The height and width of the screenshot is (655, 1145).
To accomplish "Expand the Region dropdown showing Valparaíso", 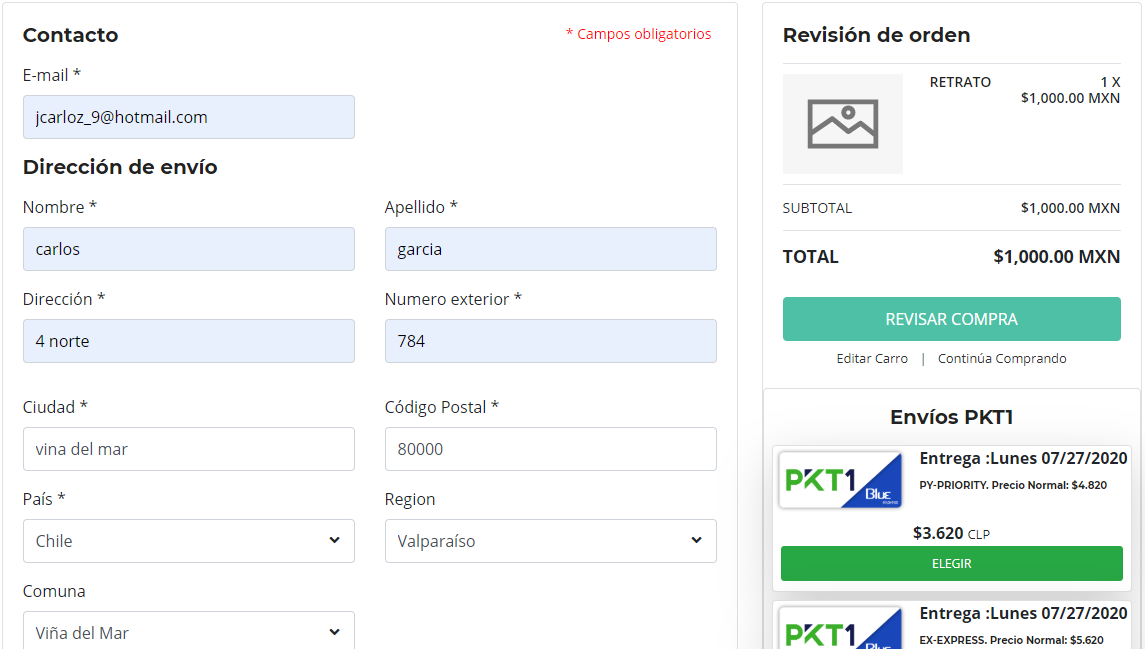I will click(551, 541).
